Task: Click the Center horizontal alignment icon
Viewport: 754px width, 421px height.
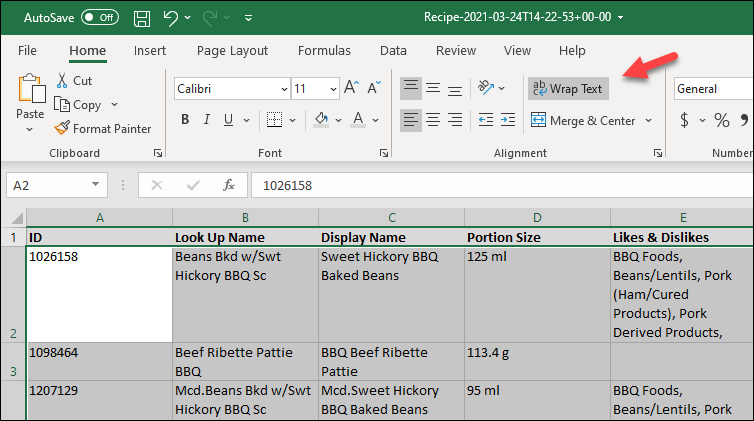Action: point(433,120)
